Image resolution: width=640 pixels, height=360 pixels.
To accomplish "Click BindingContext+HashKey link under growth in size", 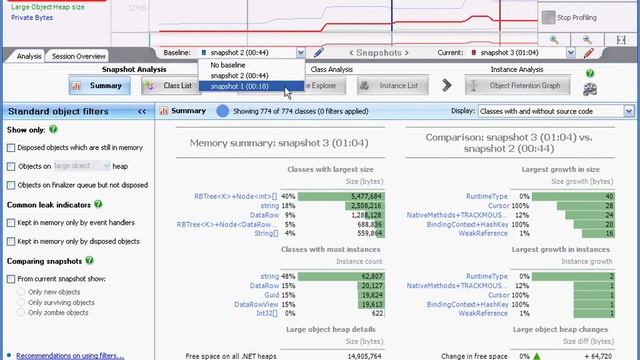I will (467, 224).
